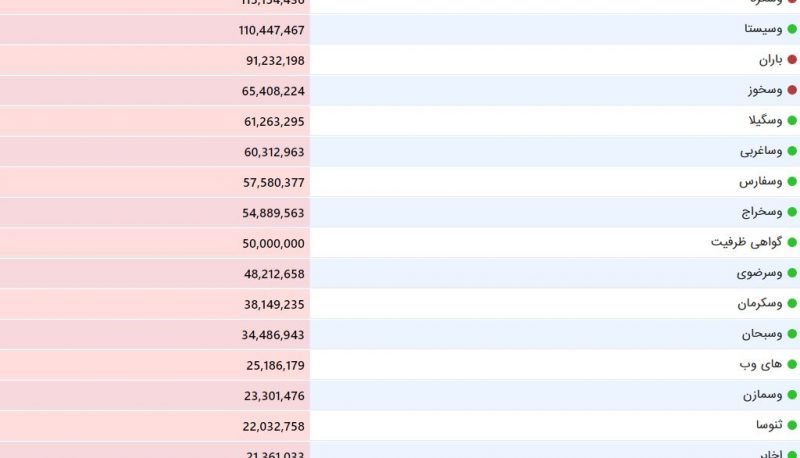The height and width of the screenshot is (458, 800).
Task: Open the وسکرمان symbol
Action: pyautogui.click(x=760, y=303)
